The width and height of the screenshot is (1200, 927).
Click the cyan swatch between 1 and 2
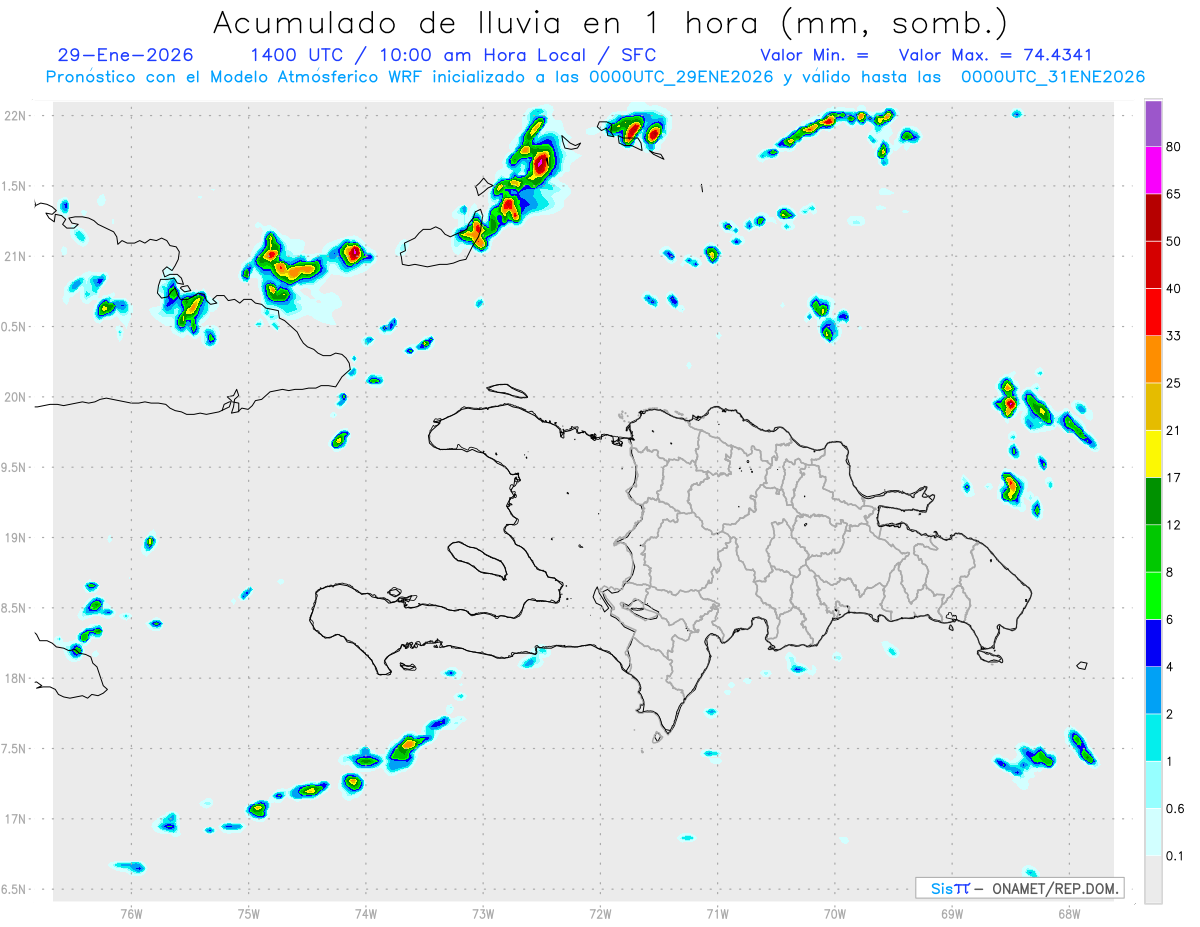coord(1153,737)
